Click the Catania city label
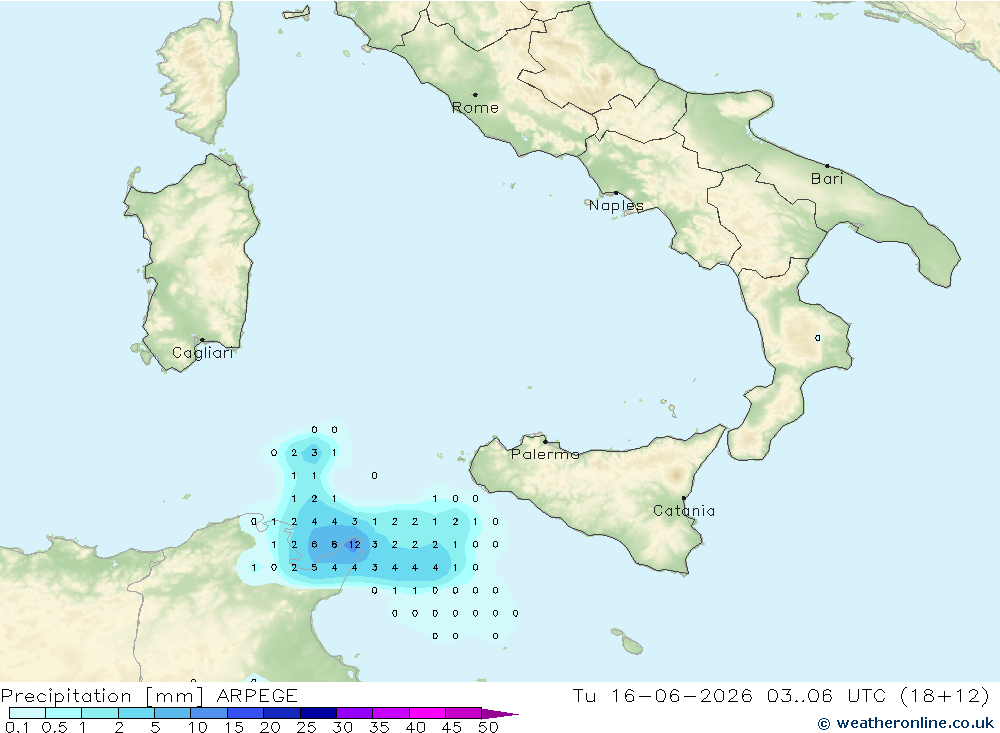This screenshot has width=1000, height=733. (684, 510)
